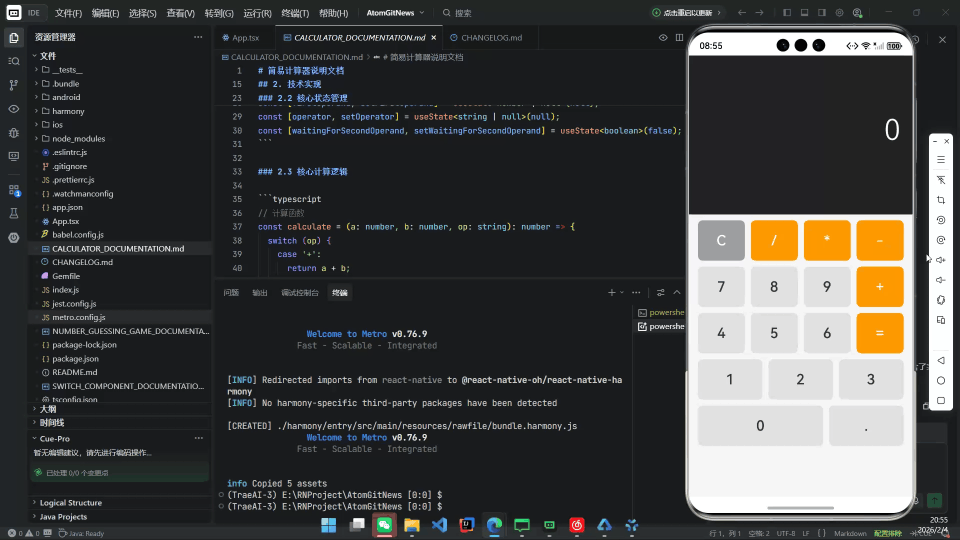Tap the emulator recents square button

click(x=941, y=401)
